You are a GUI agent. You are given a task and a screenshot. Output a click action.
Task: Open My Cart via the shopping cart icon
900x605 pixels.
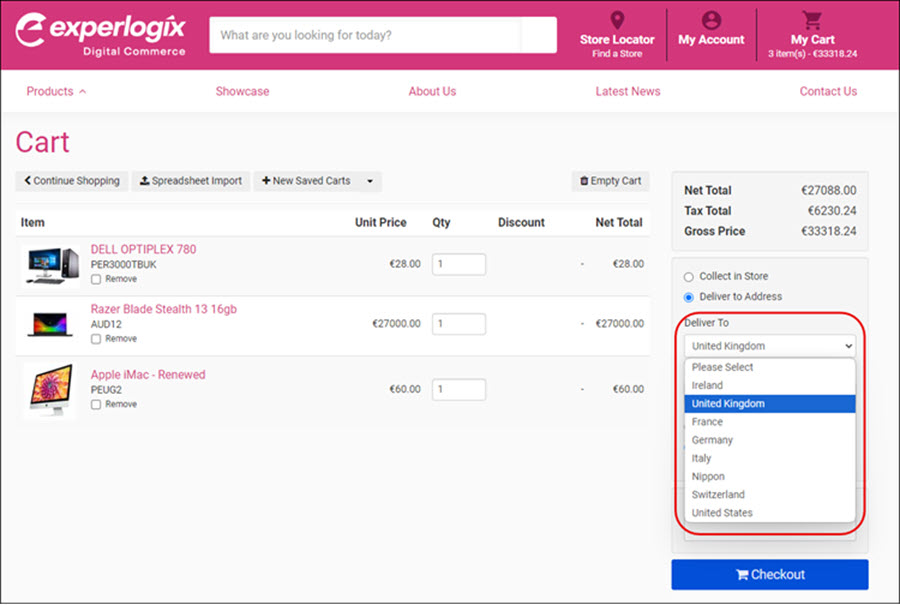point(812,17)
